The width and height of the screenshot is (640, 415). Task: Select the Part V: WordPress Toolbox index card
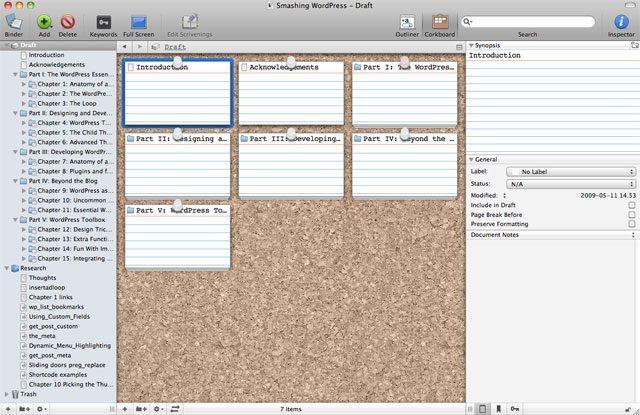(178, 237)
